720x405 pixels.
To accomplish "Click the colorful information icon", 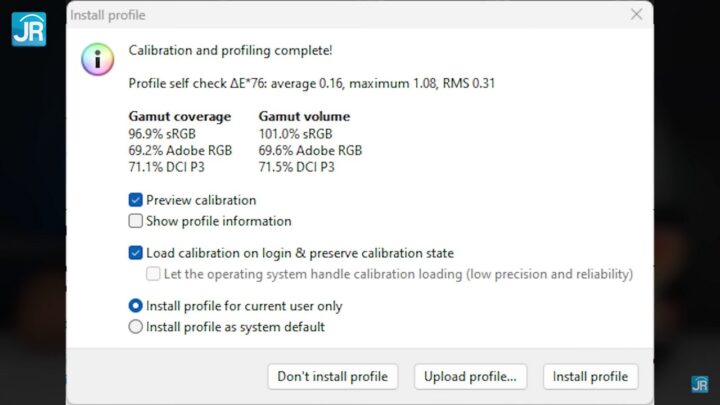I will coord(97,59).
